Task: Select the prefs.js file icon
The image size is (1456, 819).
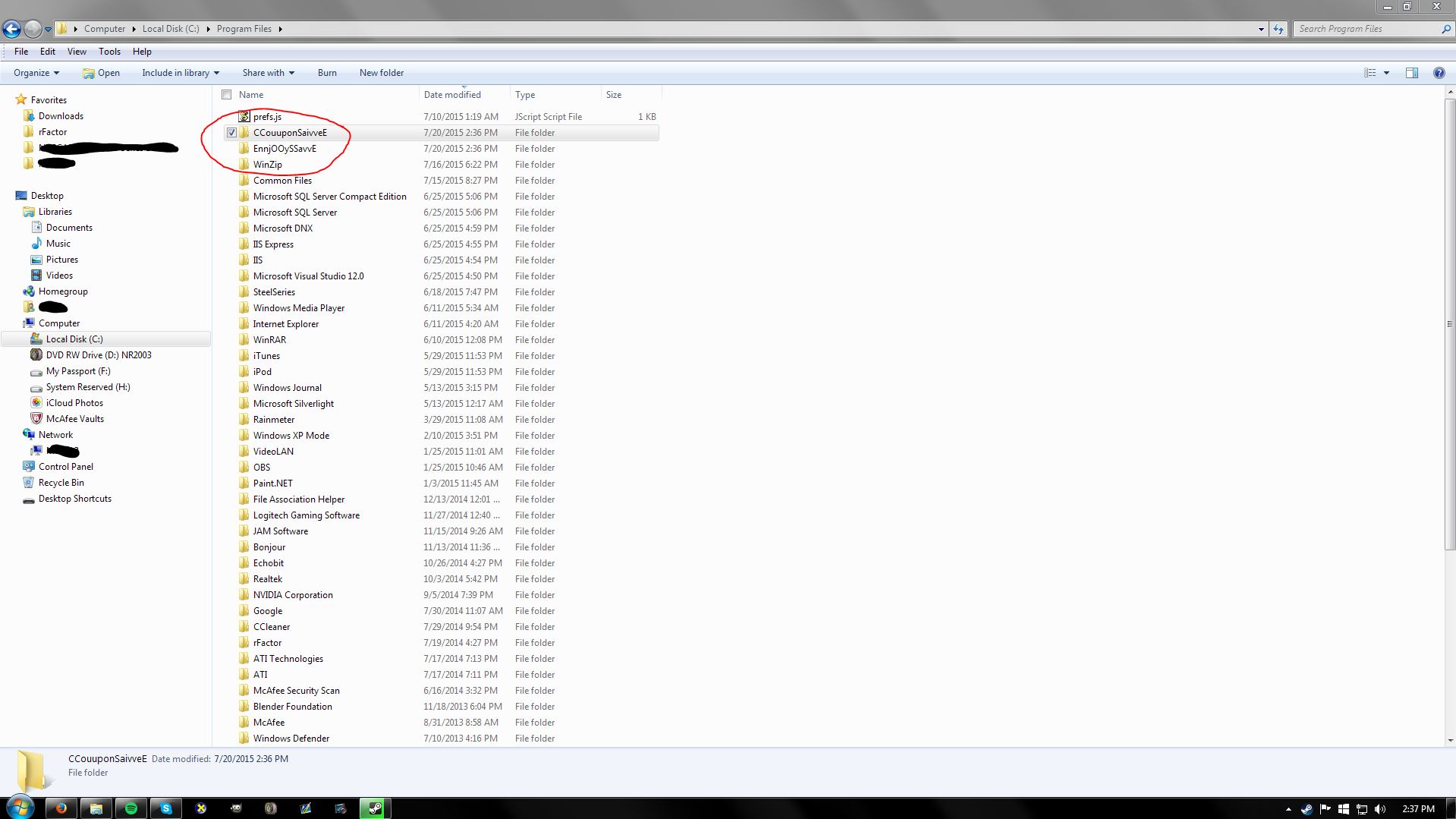Action: click(244, 116)
